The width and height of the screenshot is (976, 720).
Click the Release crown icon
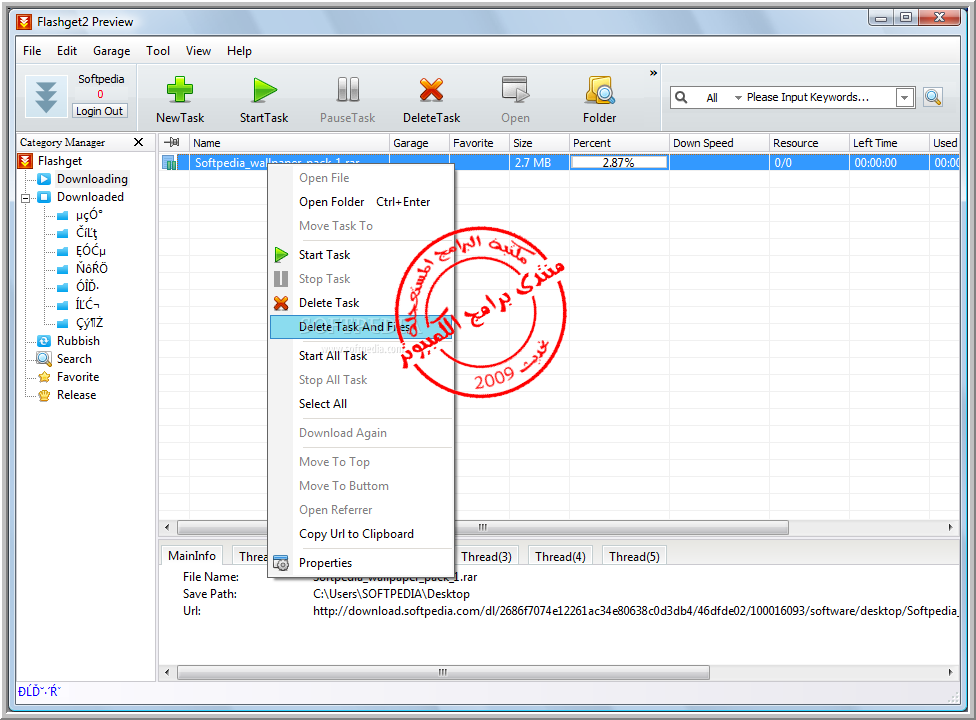(x=44, y=395)
